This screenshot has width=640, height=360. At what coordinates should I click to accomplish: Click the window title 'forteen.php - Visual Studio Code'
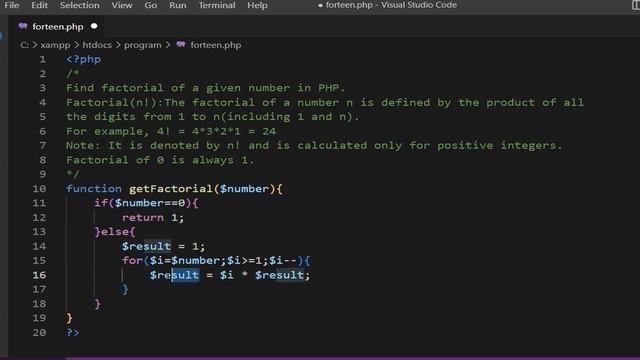tap(391, 5)
